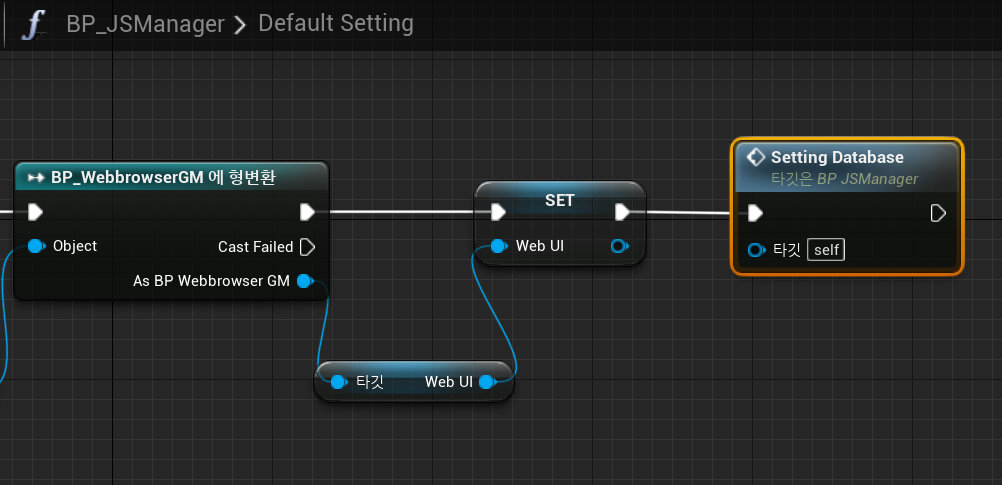The image size is (1002, 485).
Task: Select the SET node header
Action: pos(559,200)
